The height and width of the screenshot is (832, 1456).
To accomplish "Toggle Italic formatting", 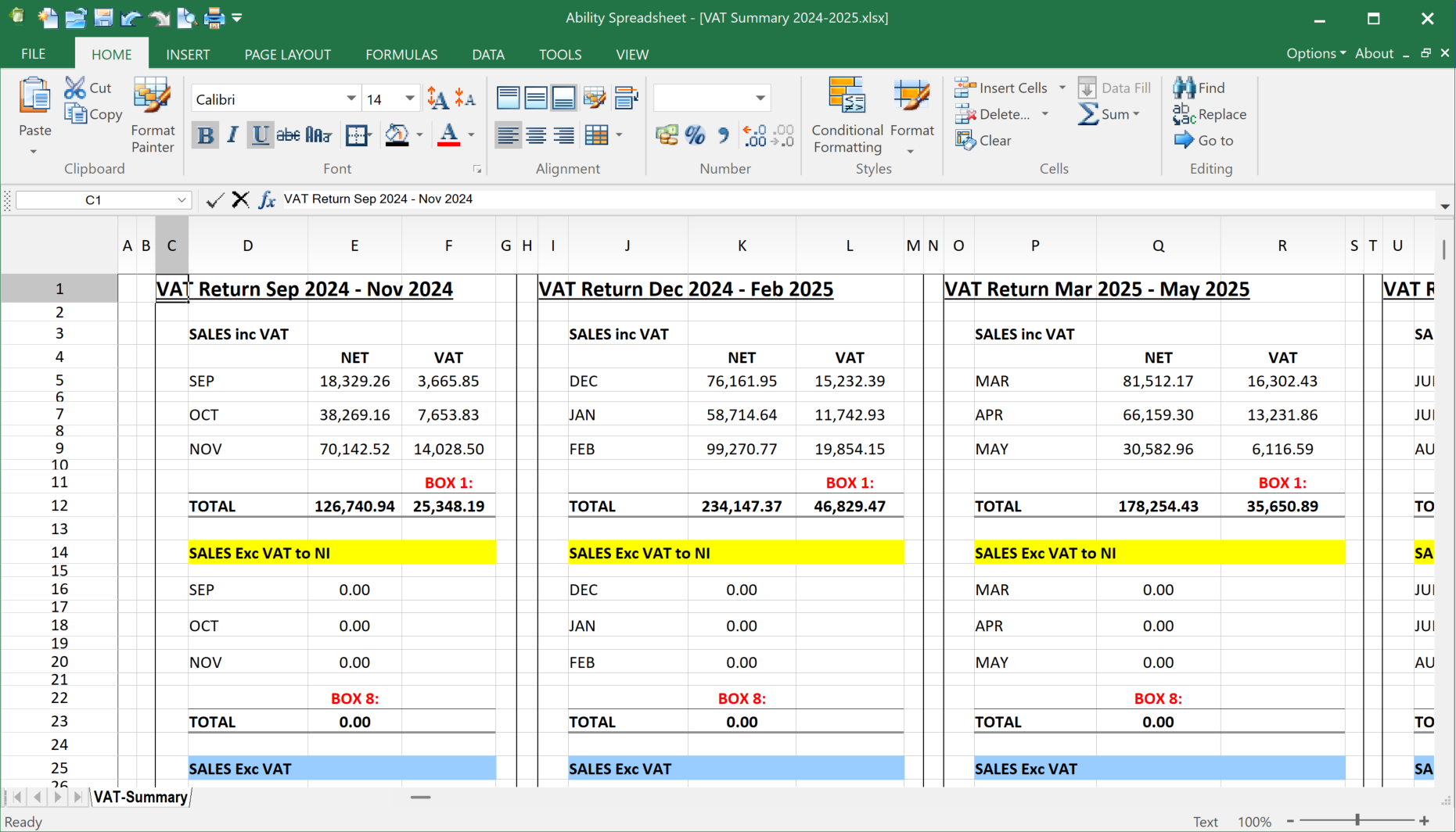I will [232, 136].
